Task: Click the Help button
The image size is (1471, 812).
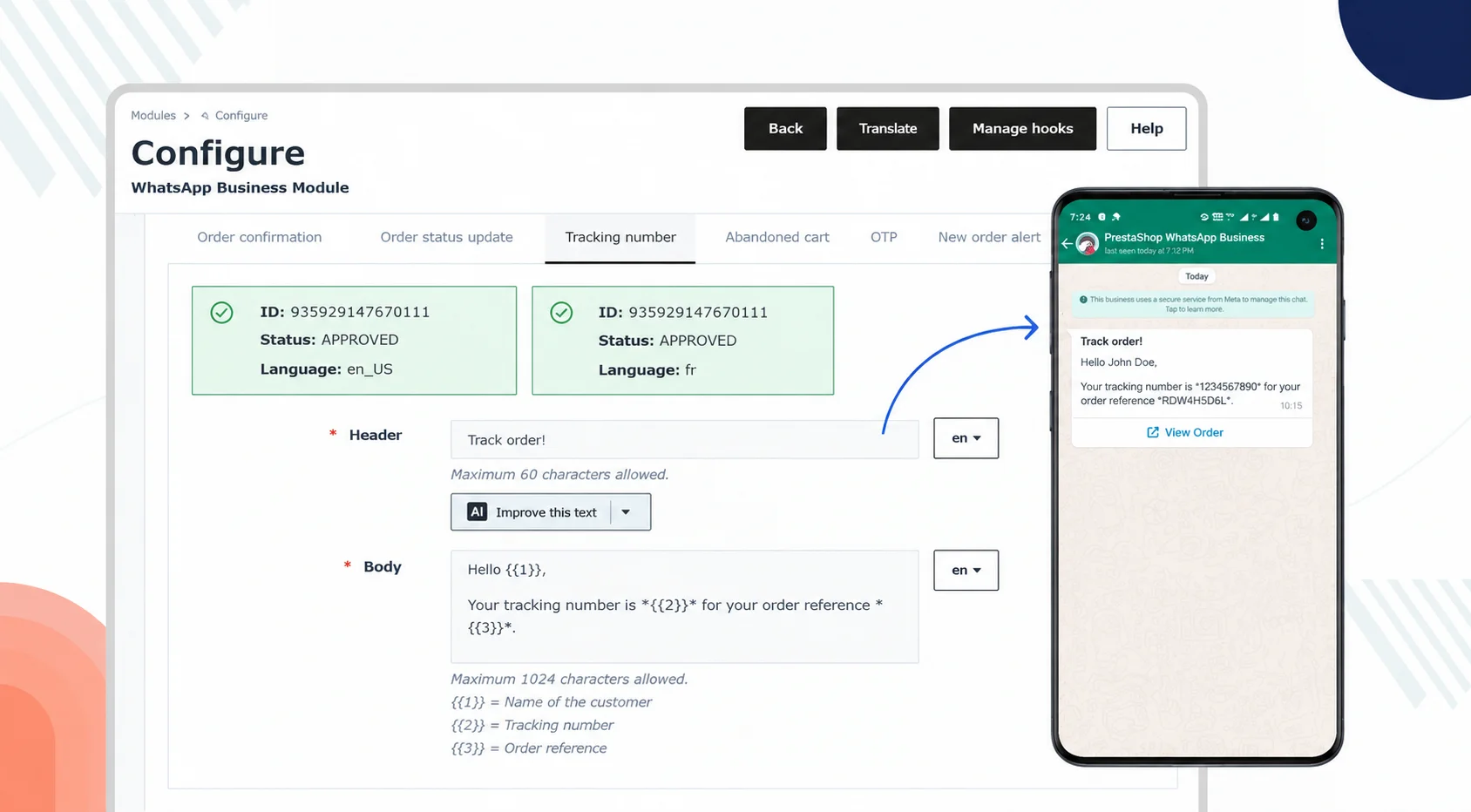Action: (1146, 128)
